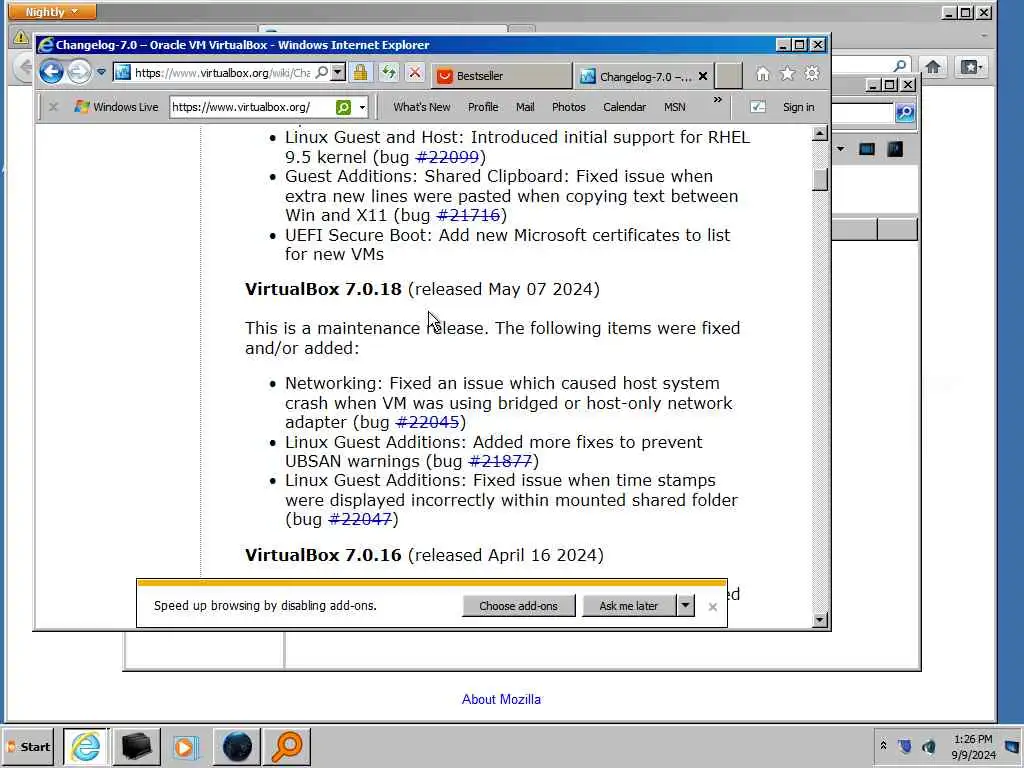Expand the small dropdown arrow in background window
The height and width of the screenshot is (768, 1024).
tap(840, 150)
